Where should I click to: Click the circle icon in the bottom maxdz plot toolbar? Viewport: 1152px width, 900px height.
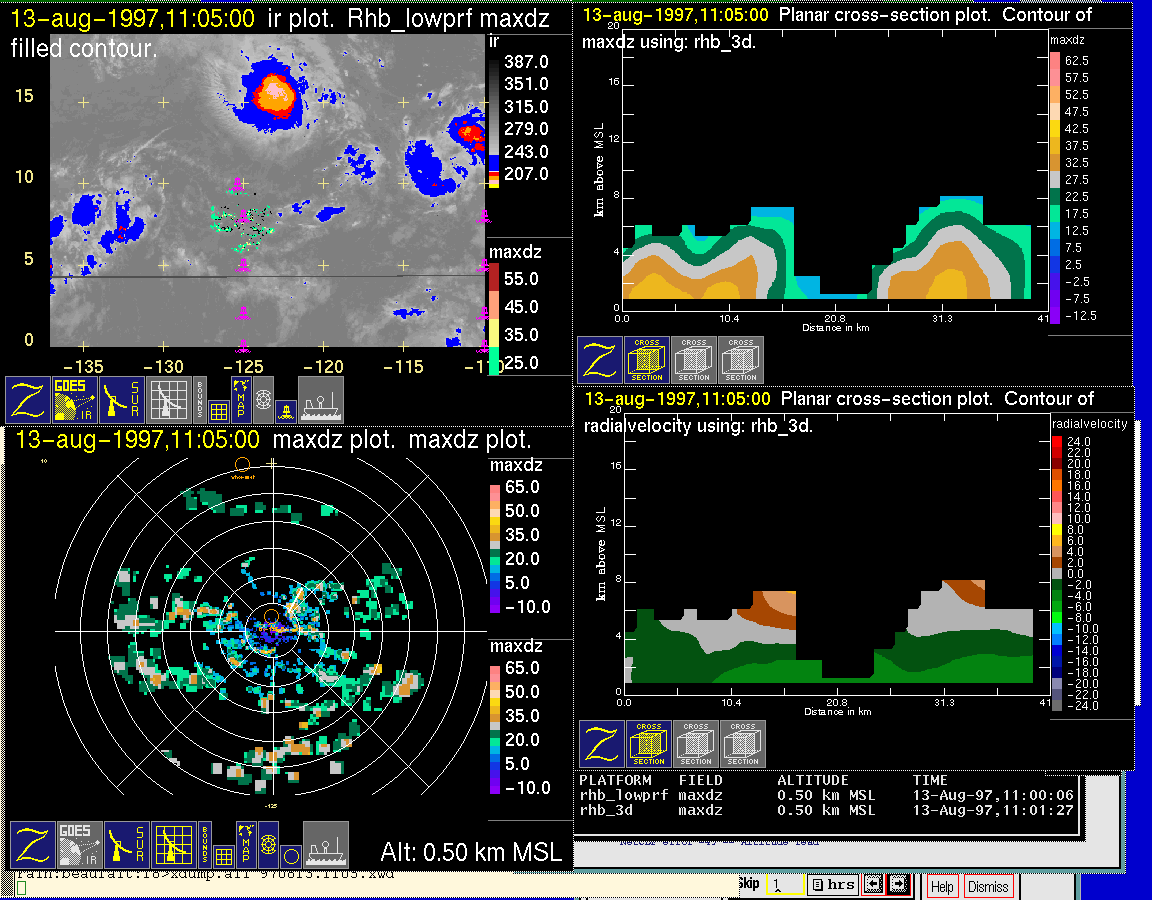pos(289,856)
